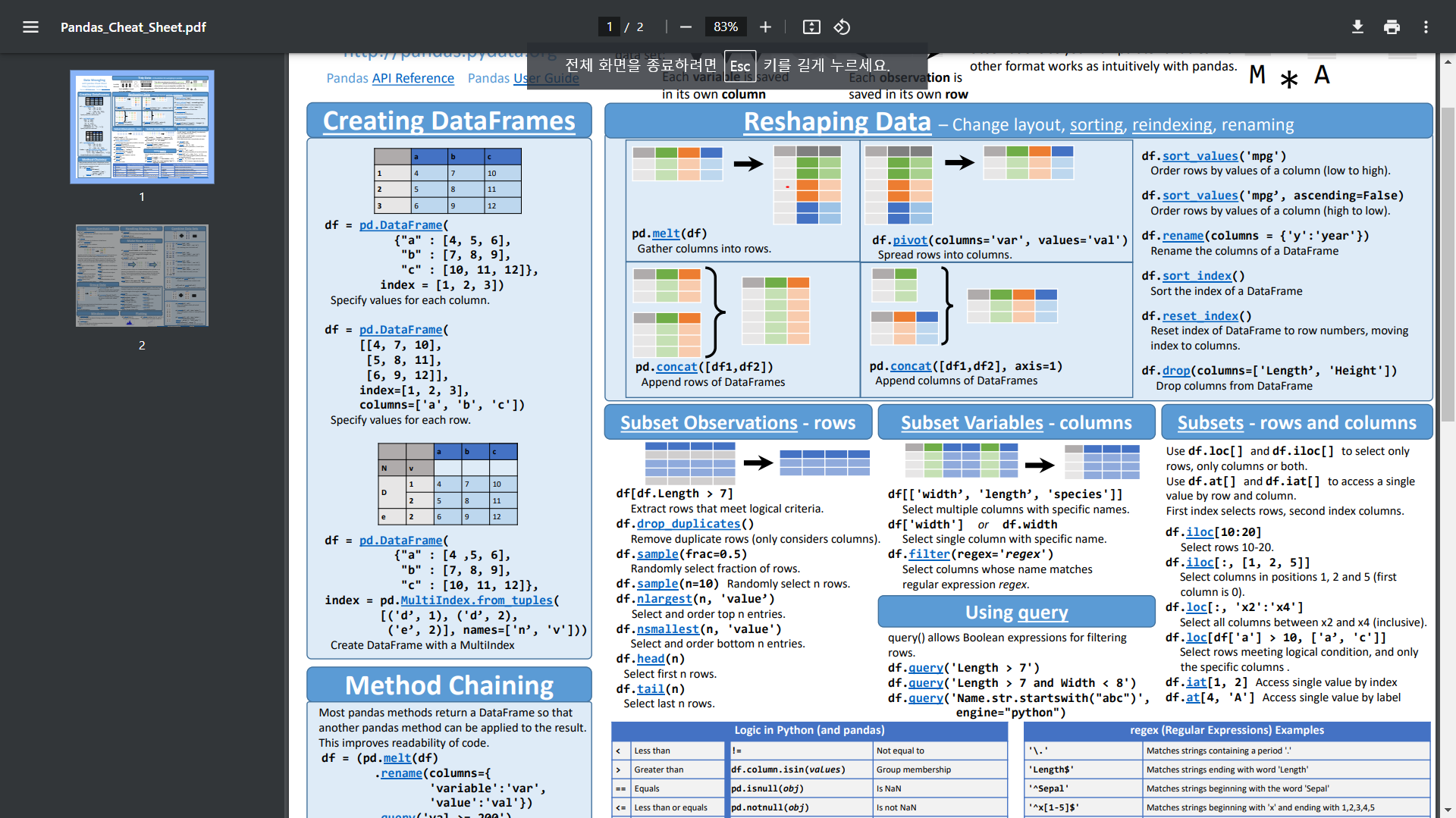Viewport: 1456px width, 818px height.
Task: Click the df.rename link in Reshaping Data
Action: pyautogui.click(x=1183, y=236)
